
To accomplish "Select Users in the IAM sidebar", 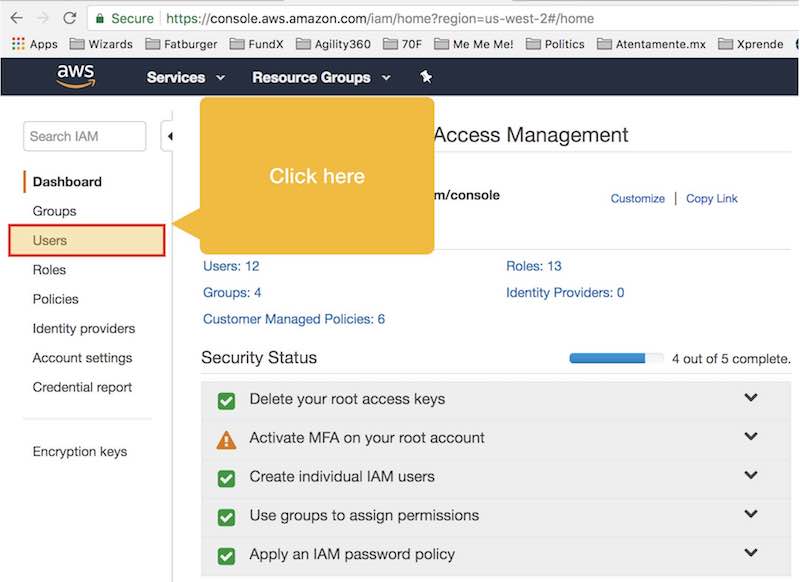I will [87, 240].
